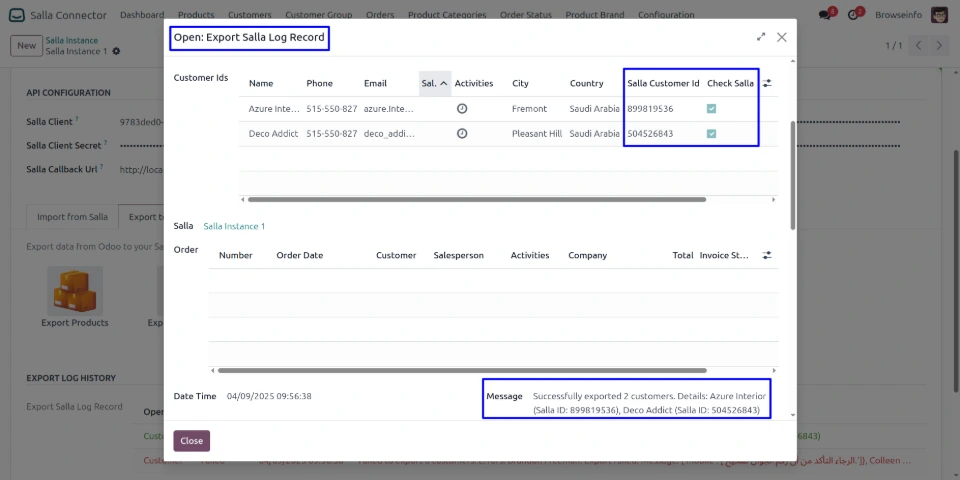Screen dimensions: 960x480
Task: Click the Export Products boxes icon
Action: click(x=75, y=291)
